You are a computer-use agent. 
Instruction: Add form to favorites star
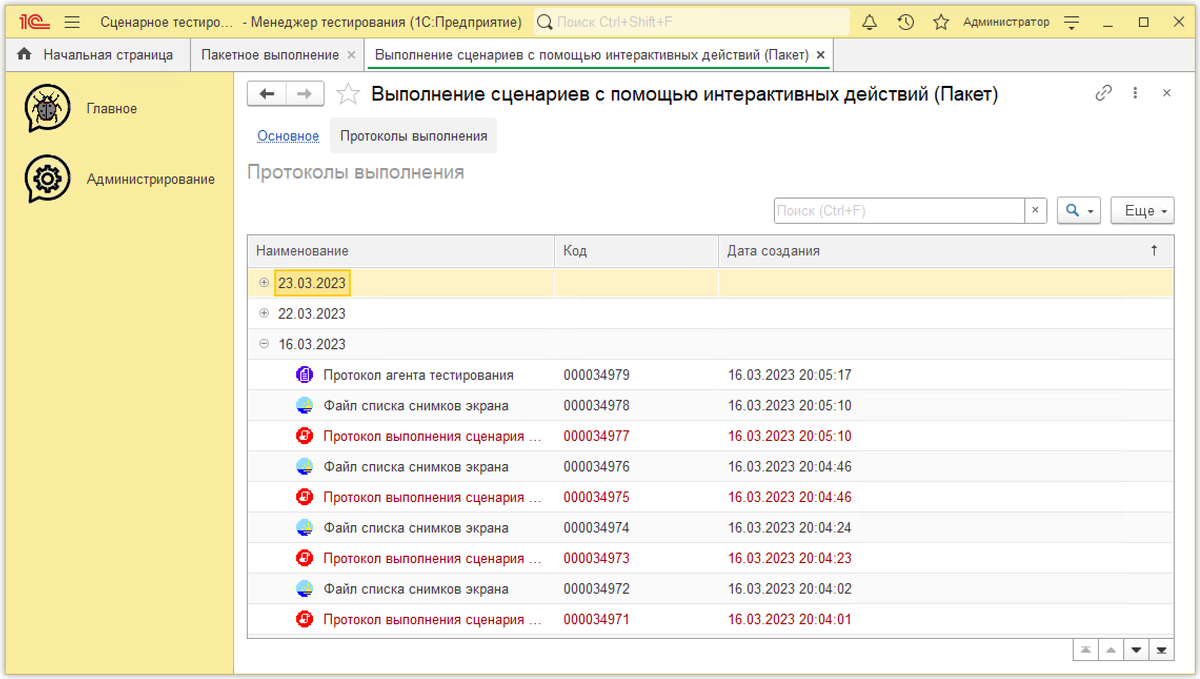[x=348, y=94]
